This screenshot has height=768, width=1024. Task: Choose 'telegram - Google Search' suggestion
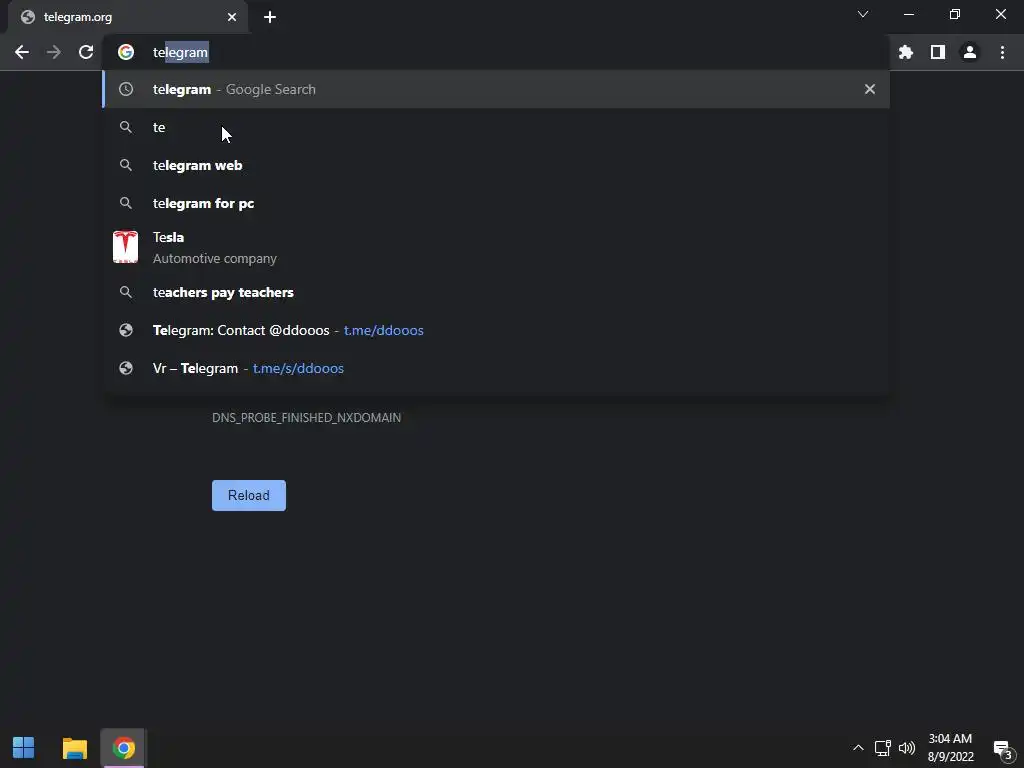point(496,89)
